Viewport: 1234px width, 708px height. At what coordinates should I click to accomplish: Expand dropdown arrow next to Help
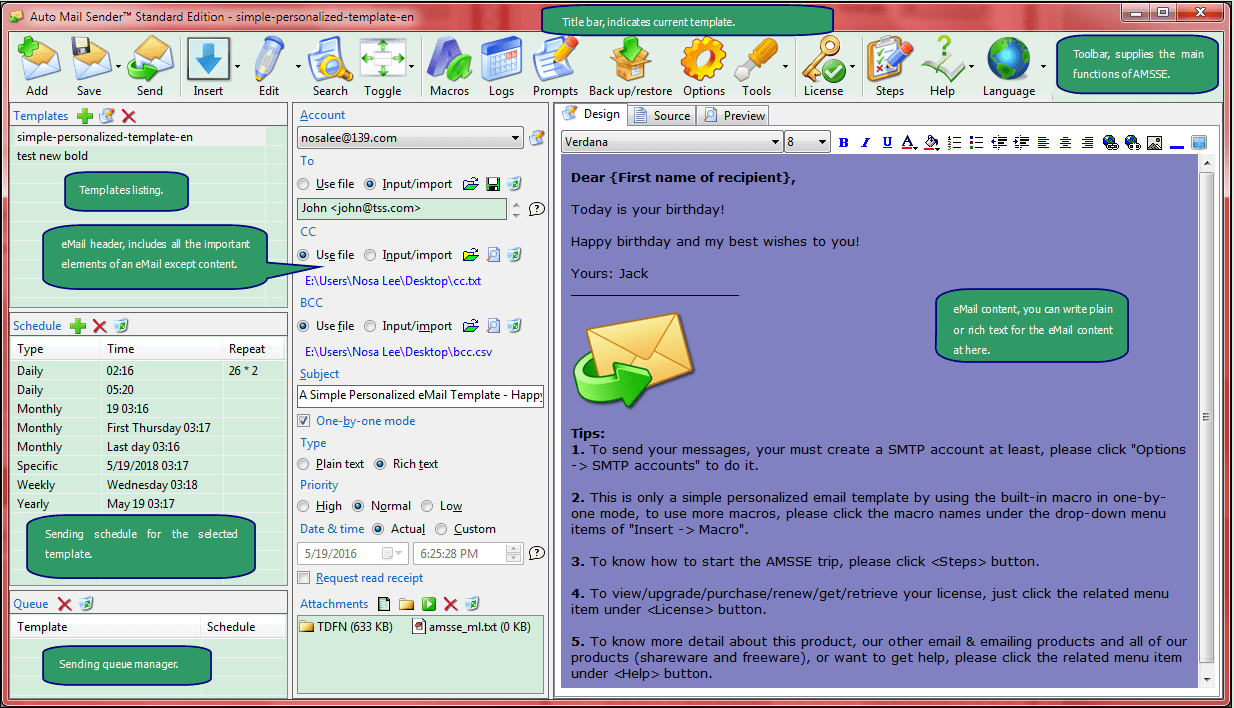(x=971, y=67)
